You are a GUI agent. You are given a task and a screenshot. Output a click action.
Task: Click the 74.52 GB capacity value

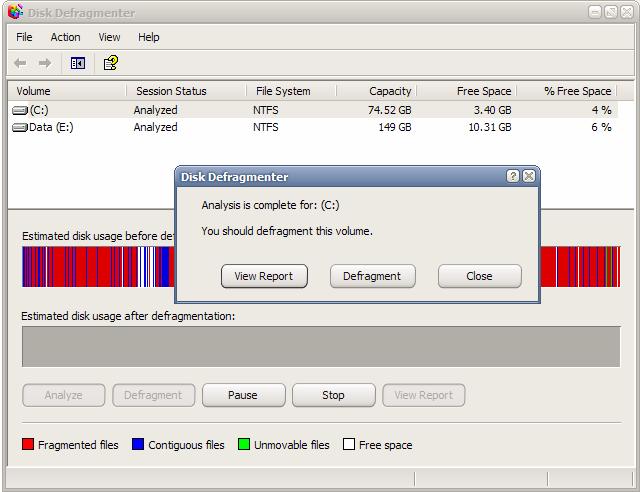click(390, 110)
